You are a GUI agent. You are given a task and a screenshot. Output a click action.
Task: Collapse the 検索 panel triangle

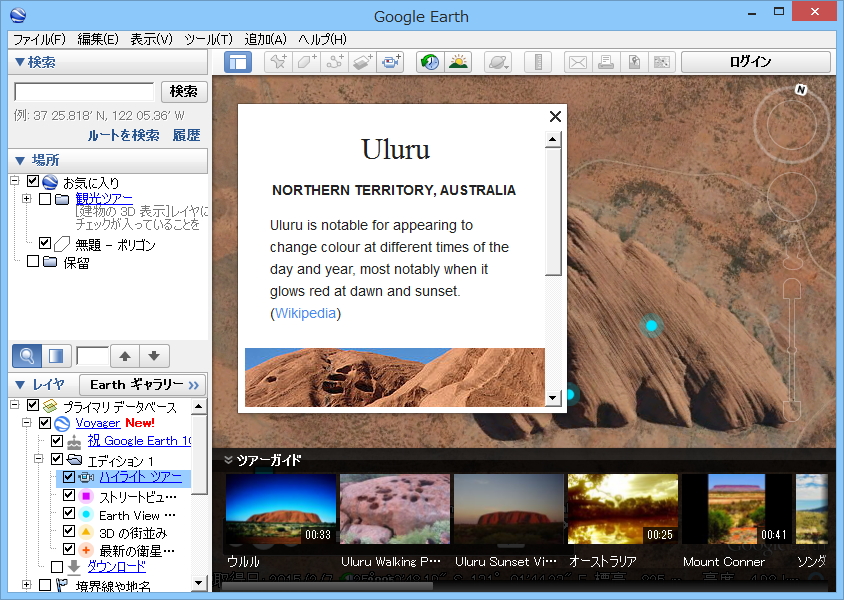click(20, 62)
